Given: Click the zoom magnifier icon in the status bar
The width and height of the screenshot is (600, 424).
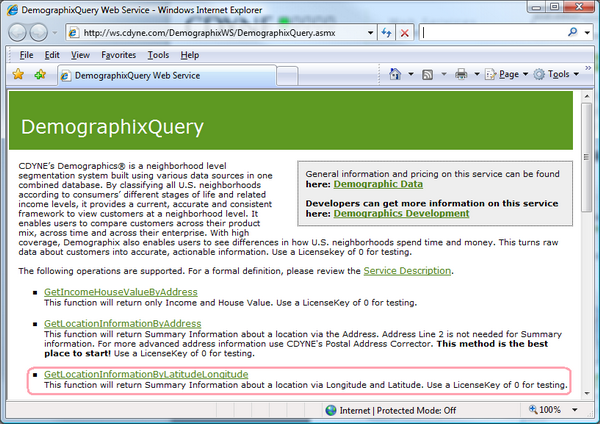Looking at the screenshot, I should coord(533,409).
